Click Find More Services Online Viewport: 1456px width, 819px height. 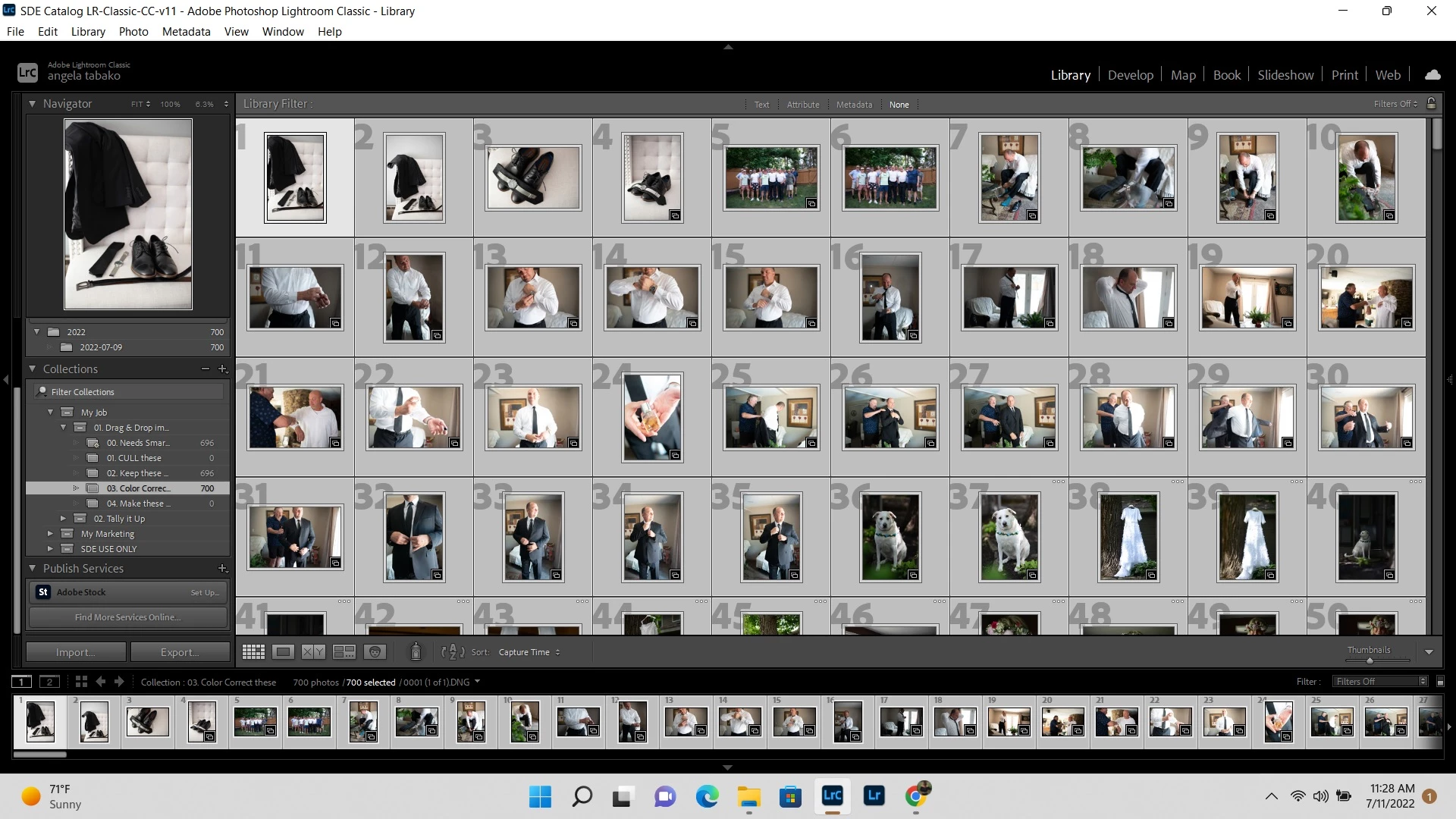pos(127,617)
